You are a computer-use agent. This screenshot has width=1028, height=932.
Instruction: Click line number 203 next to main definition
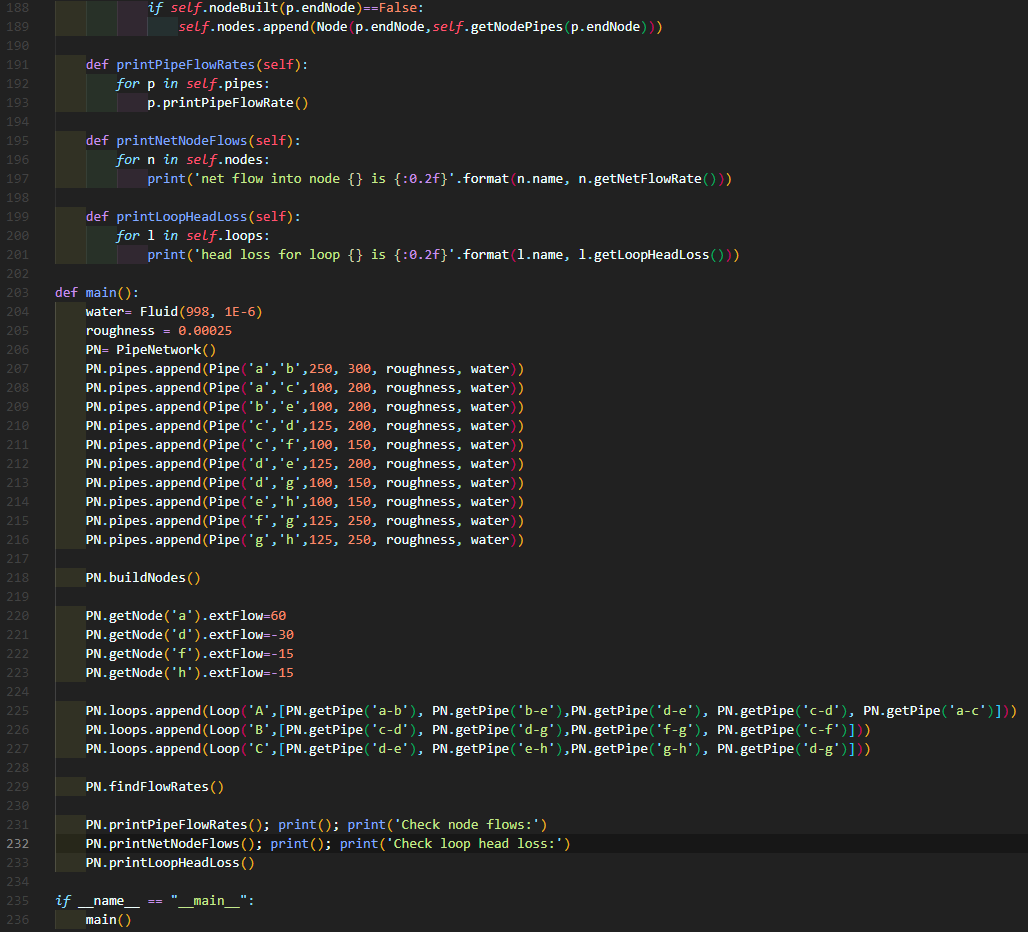click(17, 292)
